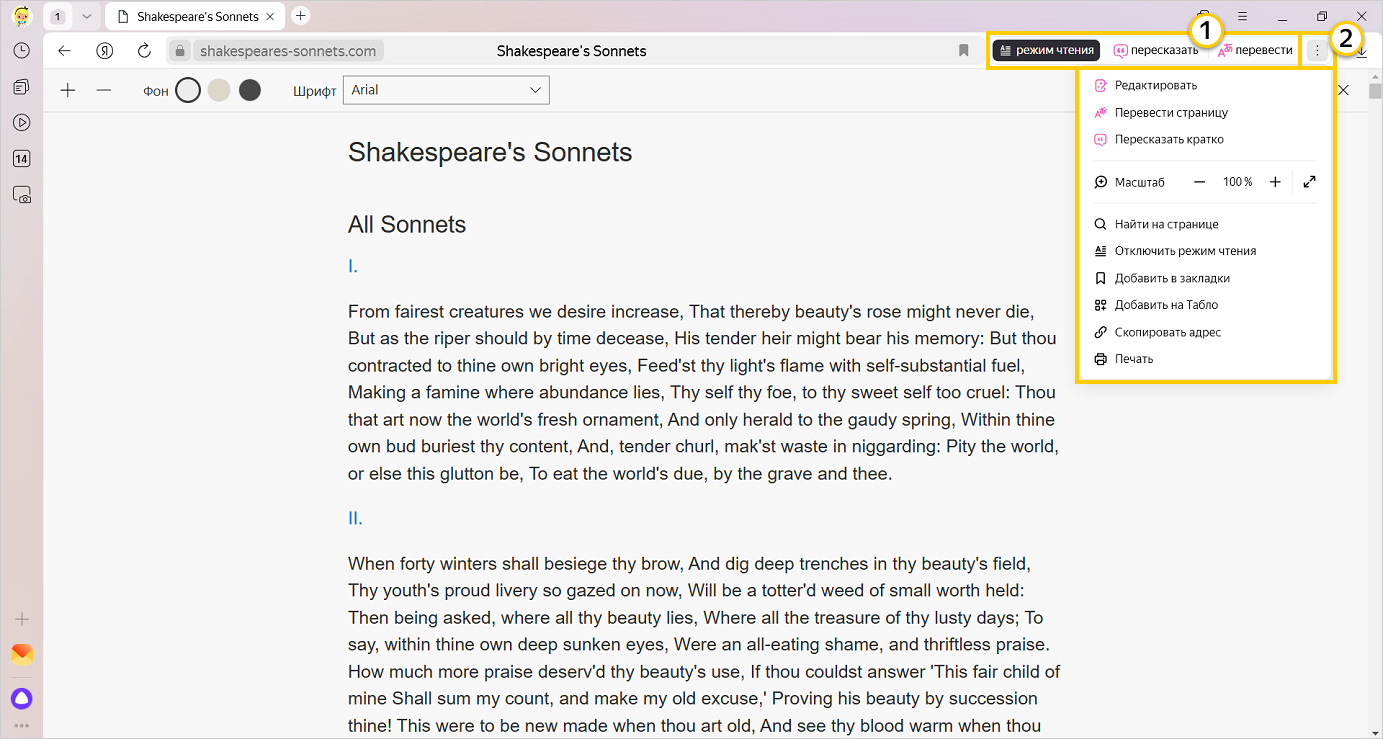The height and width of the screenshot is (739, 1383).
Task: Open the profile avatar icon
Action: [22, 17]
